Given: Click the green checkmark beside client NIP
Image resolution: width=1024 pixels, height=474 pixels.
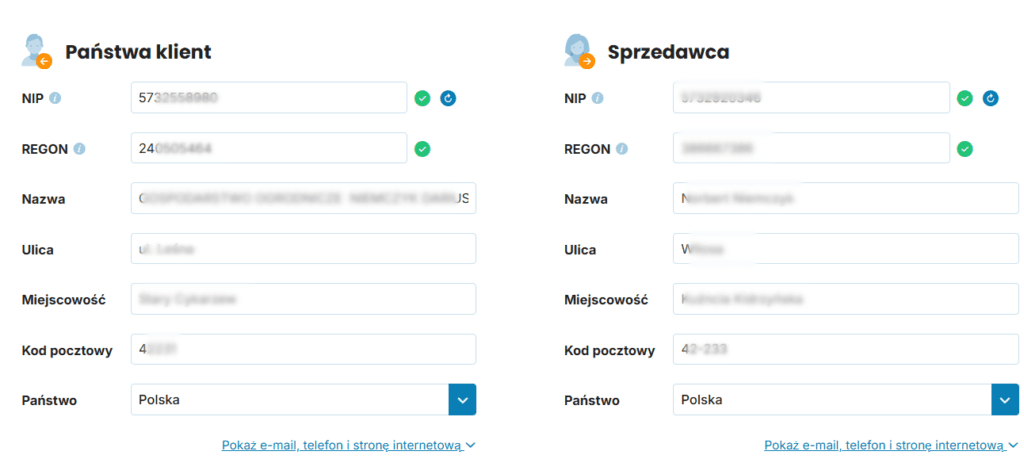Looking at the screenshot, I should [423, 98].
